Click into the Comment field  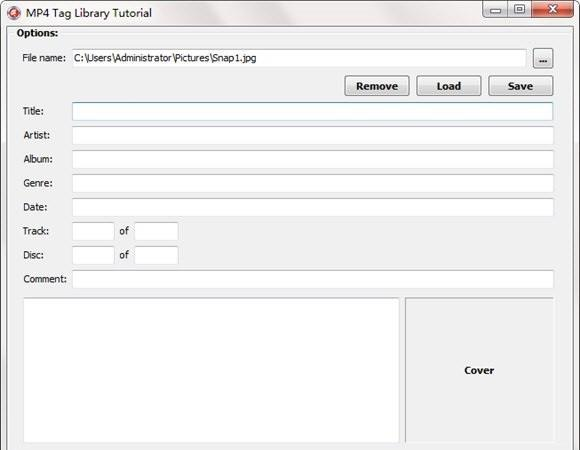(x=313, y=279)
